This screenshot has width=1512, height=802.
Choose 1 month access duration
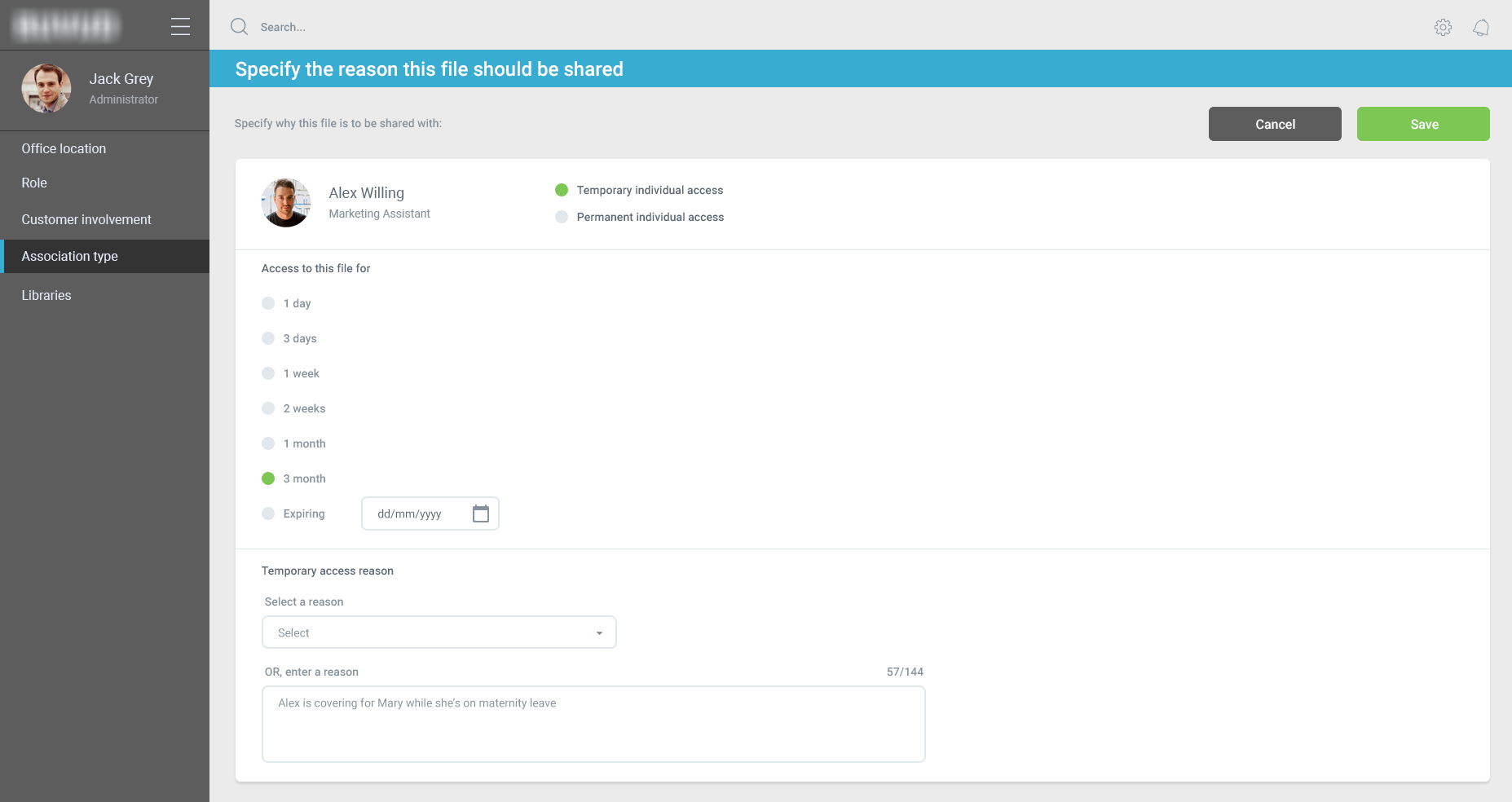[268, 443]
